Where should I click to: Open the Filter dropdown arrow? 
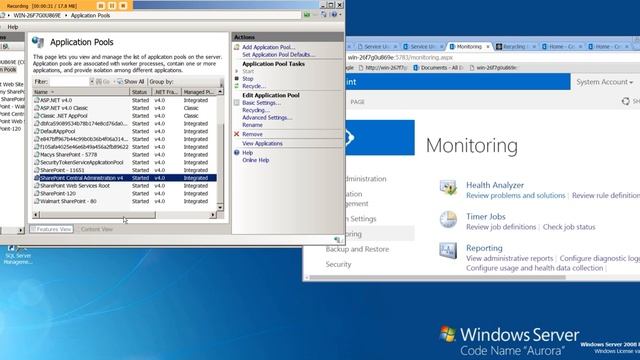[92, 82]
